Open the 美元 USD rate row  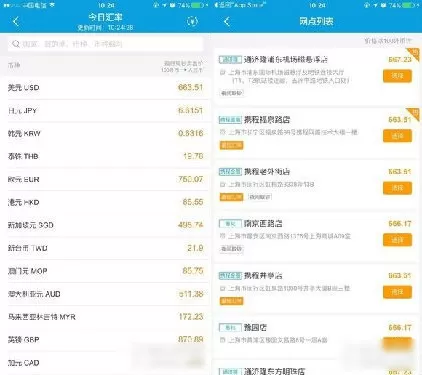105,88
